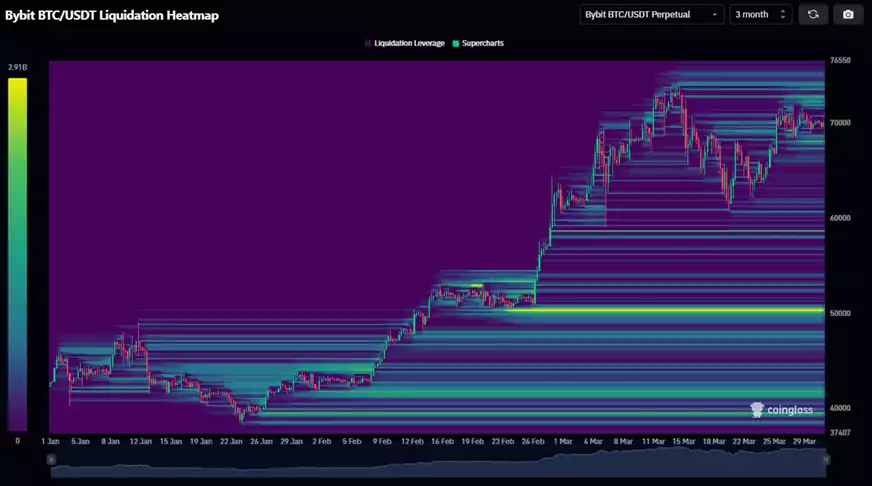Toggle the Supercharts legend item

click(478, 43)
